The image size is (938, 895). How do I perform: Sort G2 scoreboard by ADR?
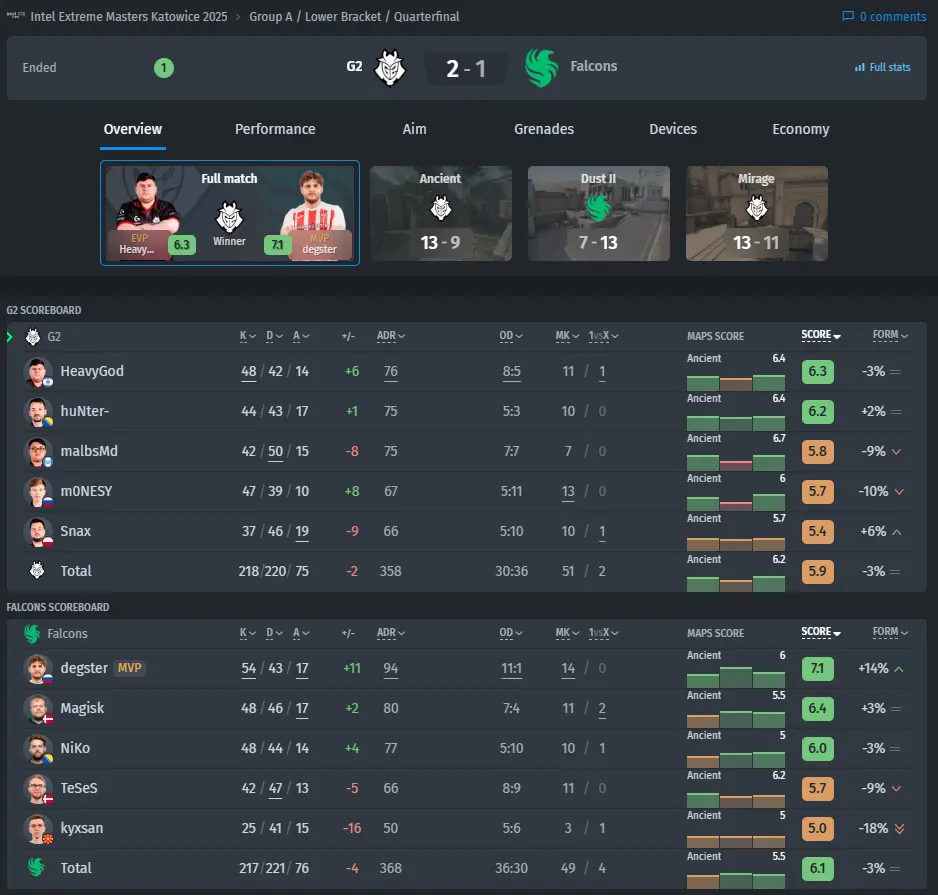coord(391,336)
